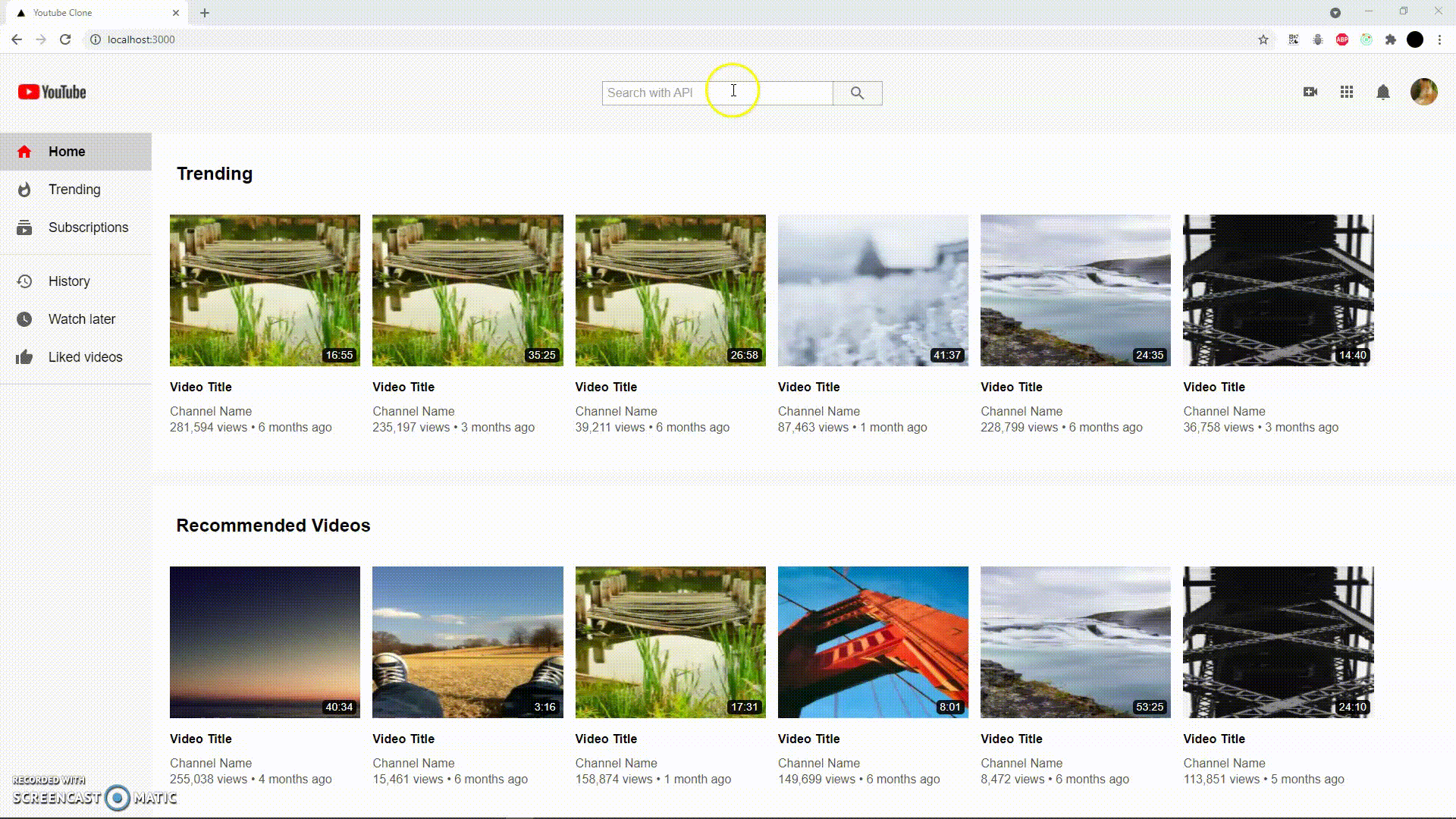
Task: Click the user profile avatar
Action: 1424,92
